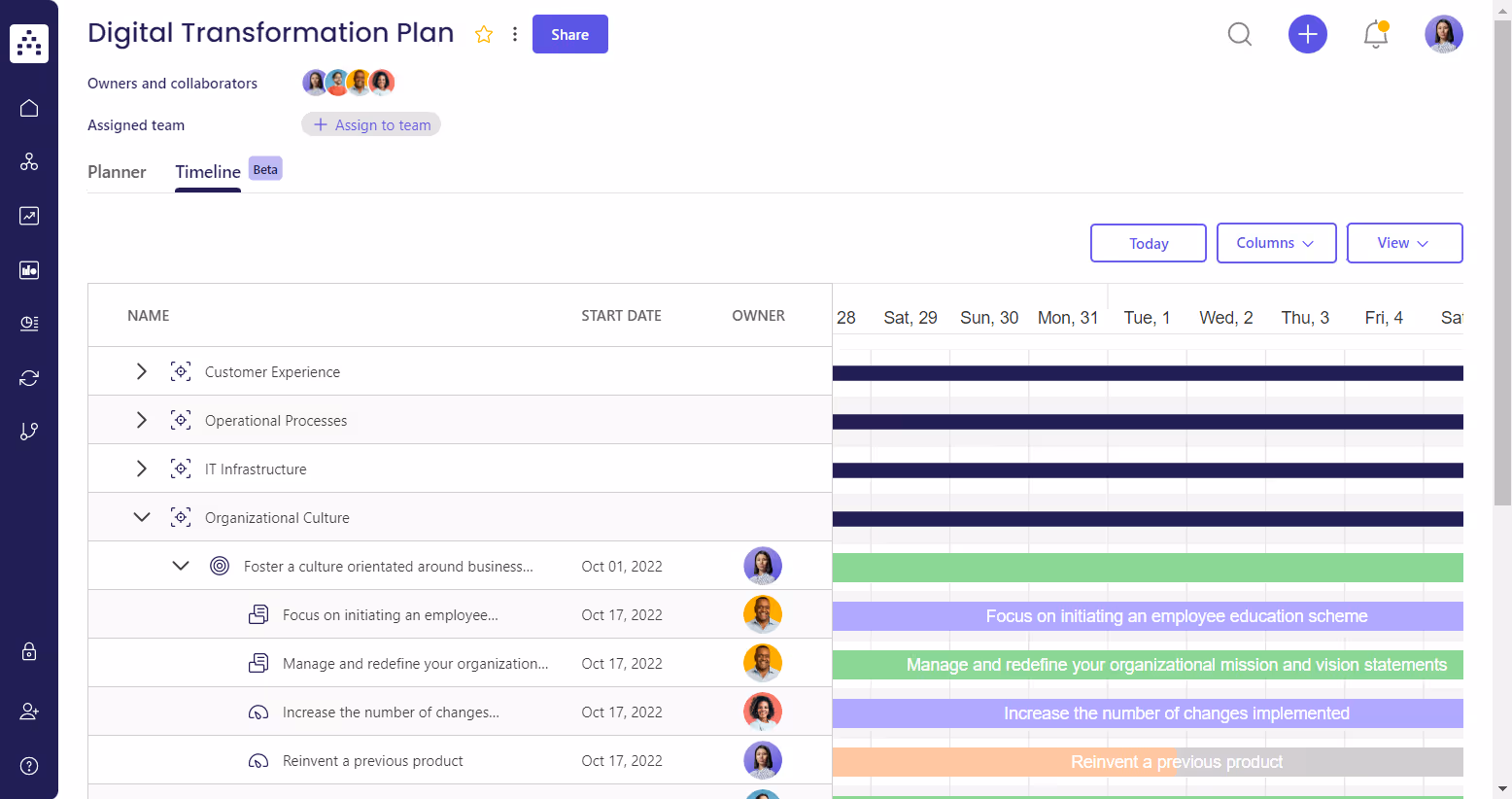Image resolution: width=1512 pixels, height=799 pixels.
Task: Click the Share button
Action: click(x=569, y=34)
